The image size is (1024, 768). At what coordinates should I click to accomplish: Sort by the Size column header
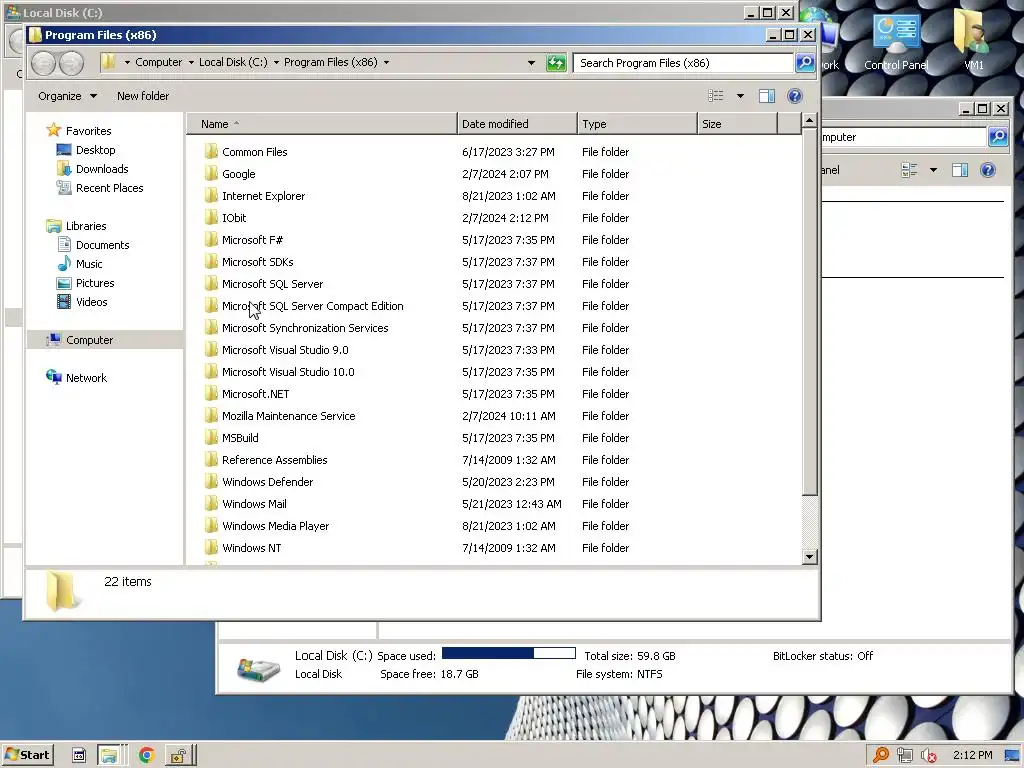(737, 123)
